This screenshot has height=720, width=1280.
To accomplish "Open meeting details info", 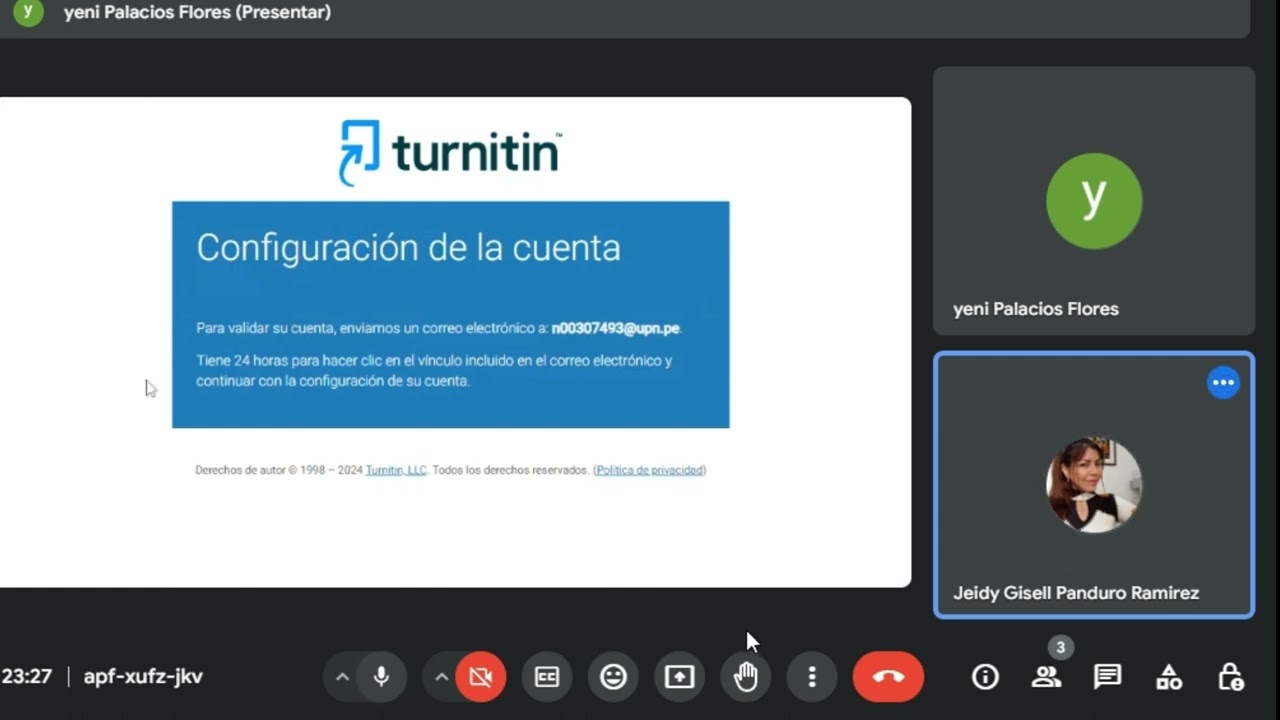I will tap(985, 677).
